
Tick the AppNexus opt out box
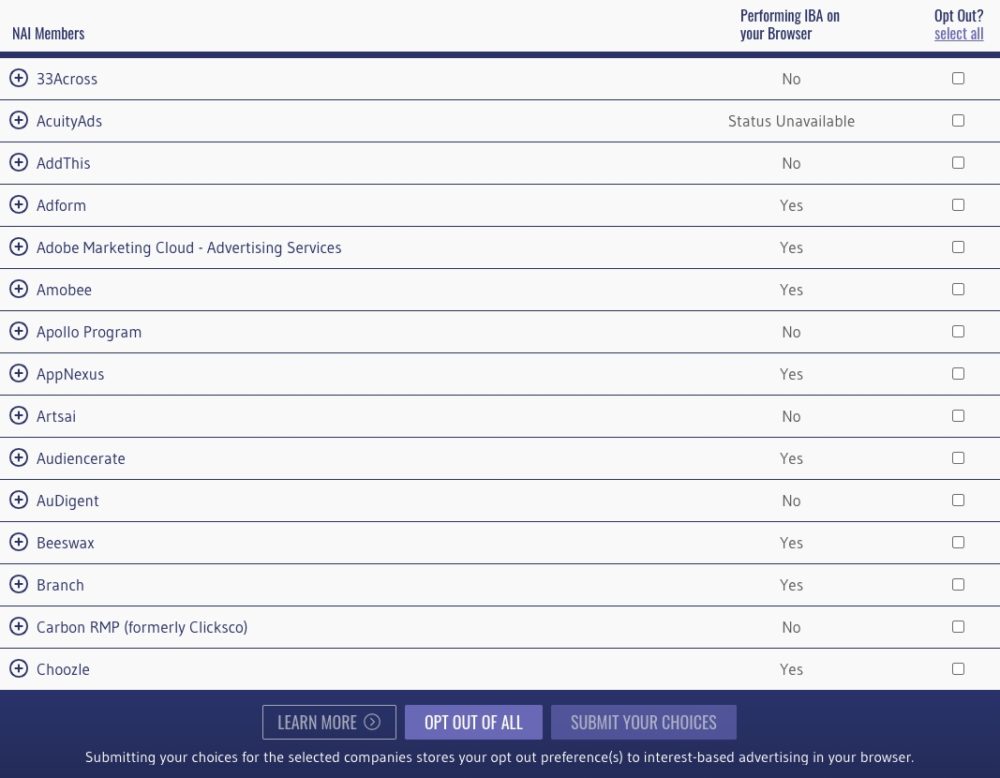[958, 373]
